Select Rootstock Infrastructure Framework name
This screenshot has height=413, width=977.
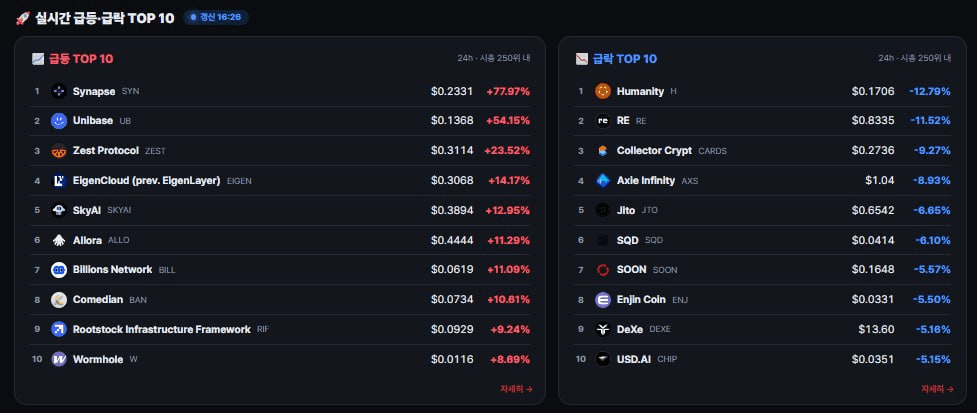coord(161,329)
